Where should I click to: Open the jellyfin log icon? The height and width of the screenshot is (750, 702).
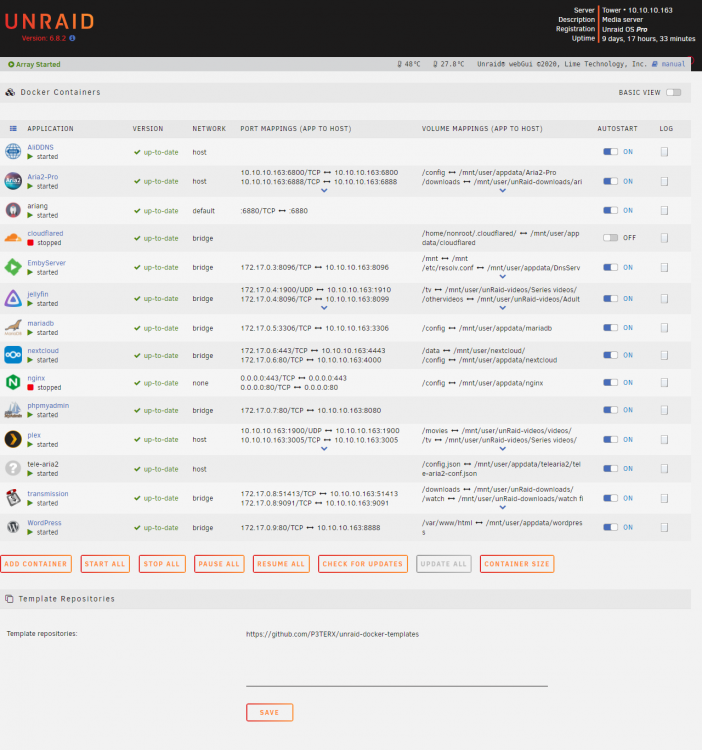664,298
